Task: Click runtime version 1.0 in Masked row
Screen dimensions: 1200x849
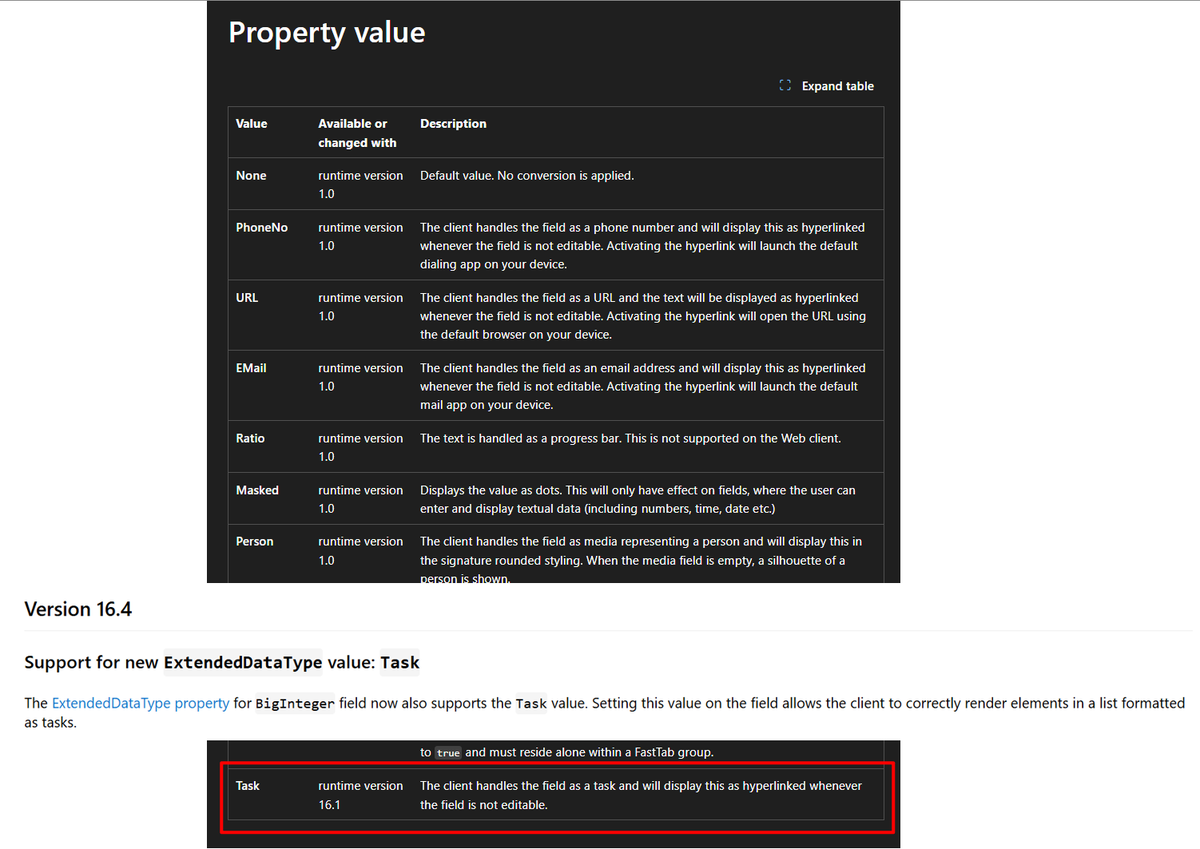Action: (361, 499)
